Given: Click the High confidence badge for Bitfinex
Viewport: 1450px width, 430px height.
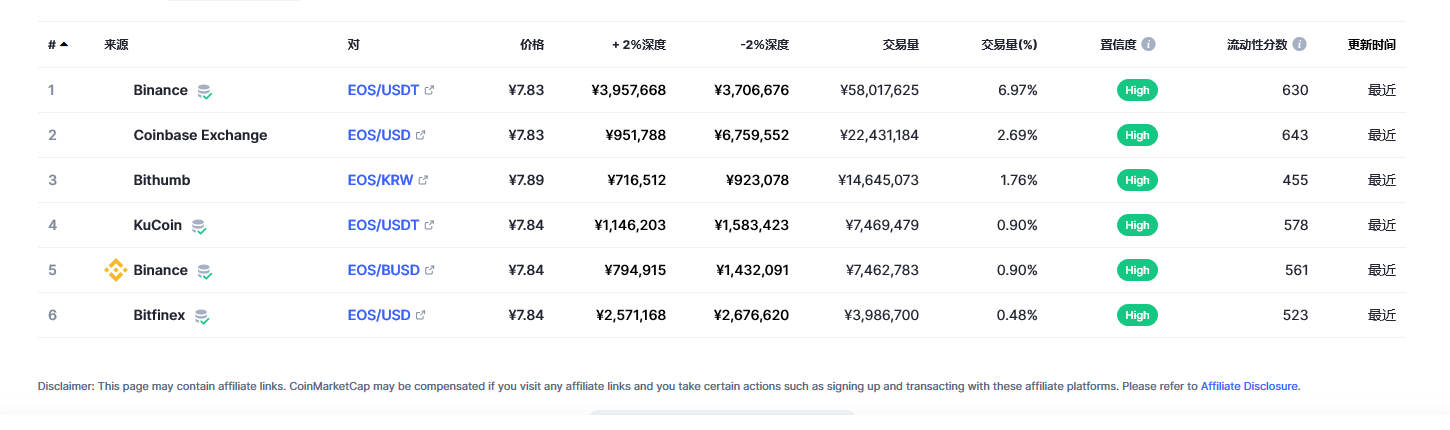Looking at the screenshot, I should (1137, 315).
